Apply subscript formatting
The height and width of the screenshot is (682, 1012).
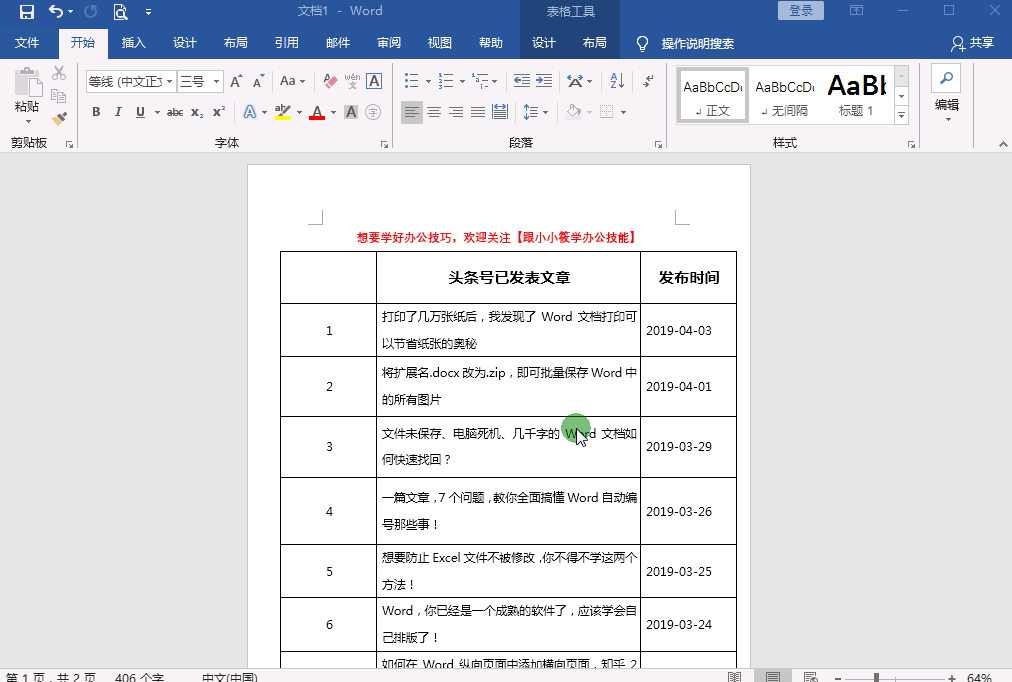(x=197, y=112)
